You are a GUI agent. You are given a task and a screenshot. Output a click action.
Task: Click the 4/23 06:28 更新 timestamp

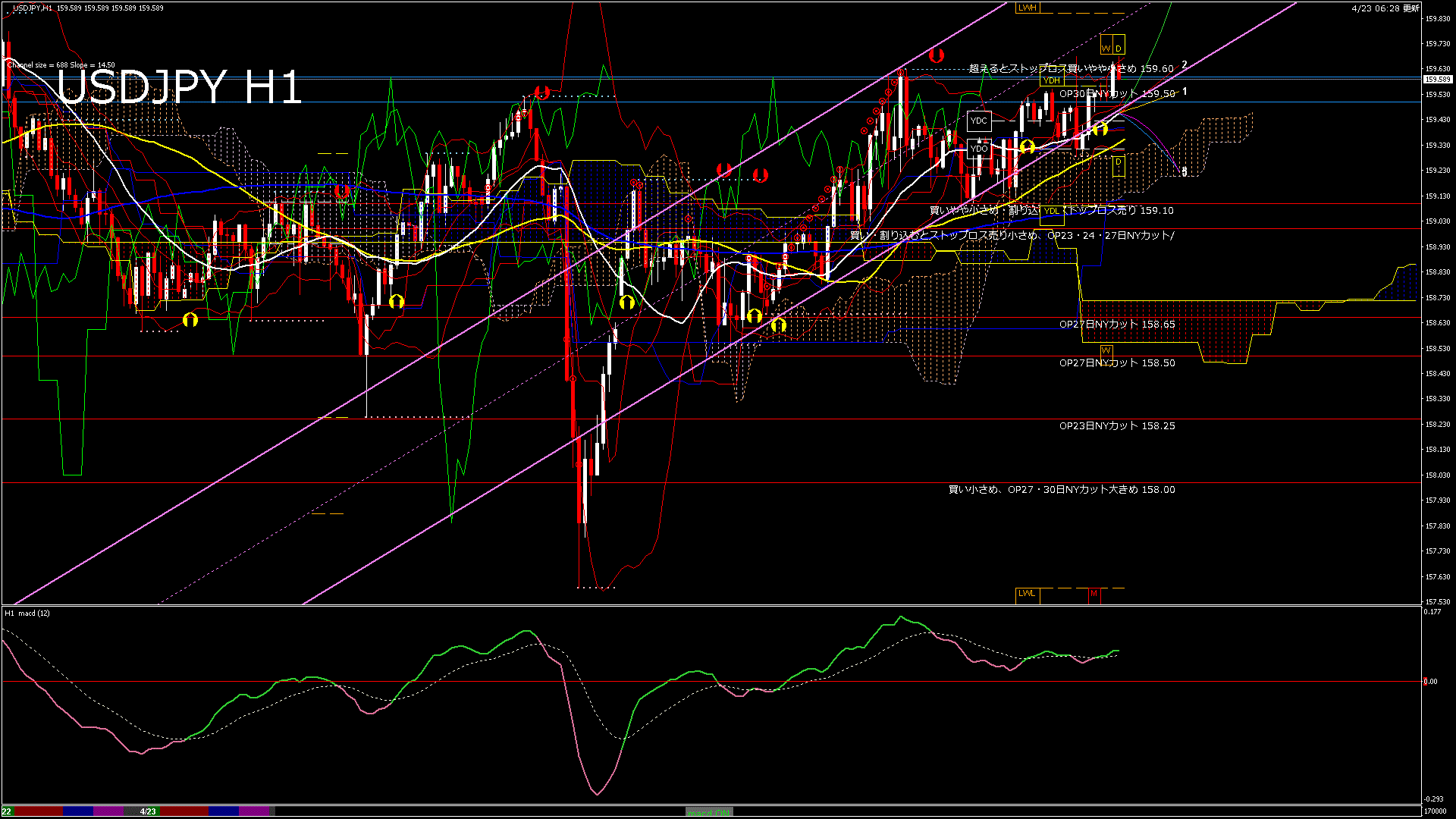tap(1385, 8)
